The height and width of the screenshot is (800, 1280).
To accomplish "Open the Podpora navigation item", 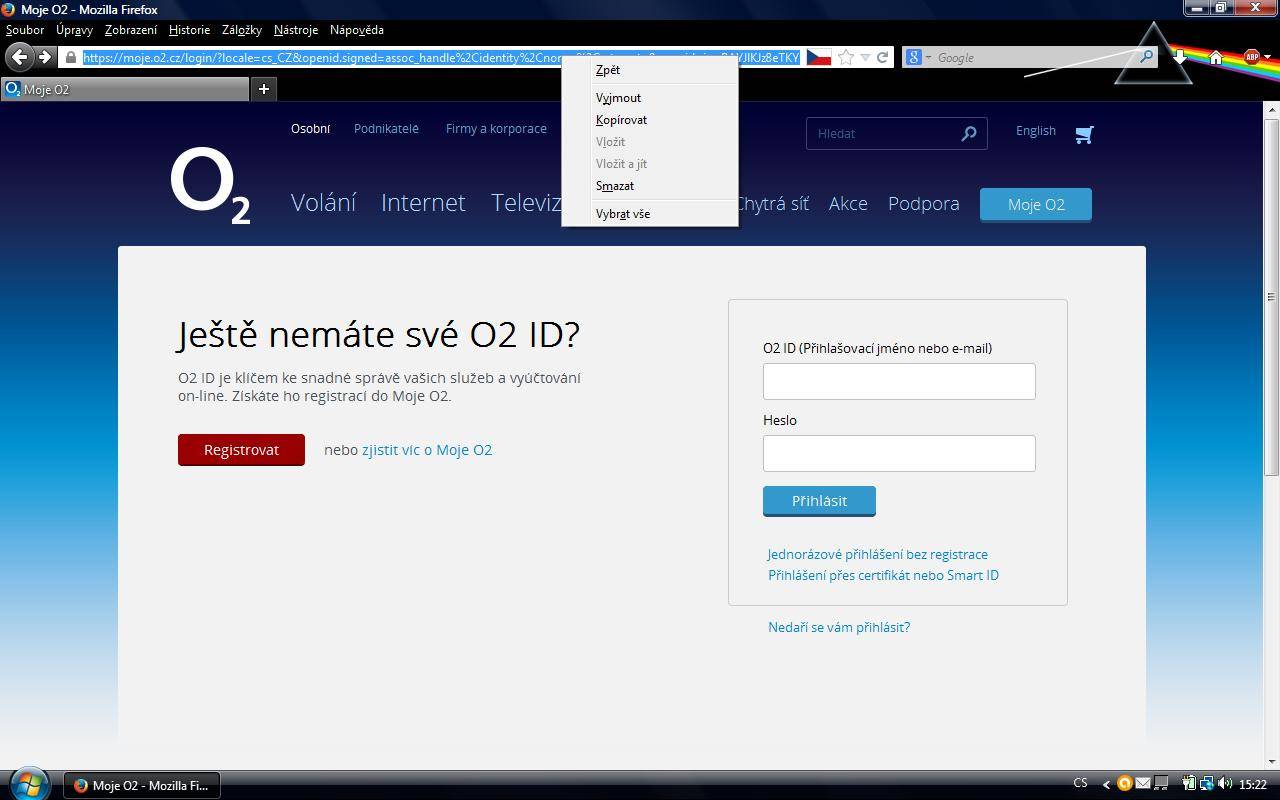I will click(x=924, y=203).
